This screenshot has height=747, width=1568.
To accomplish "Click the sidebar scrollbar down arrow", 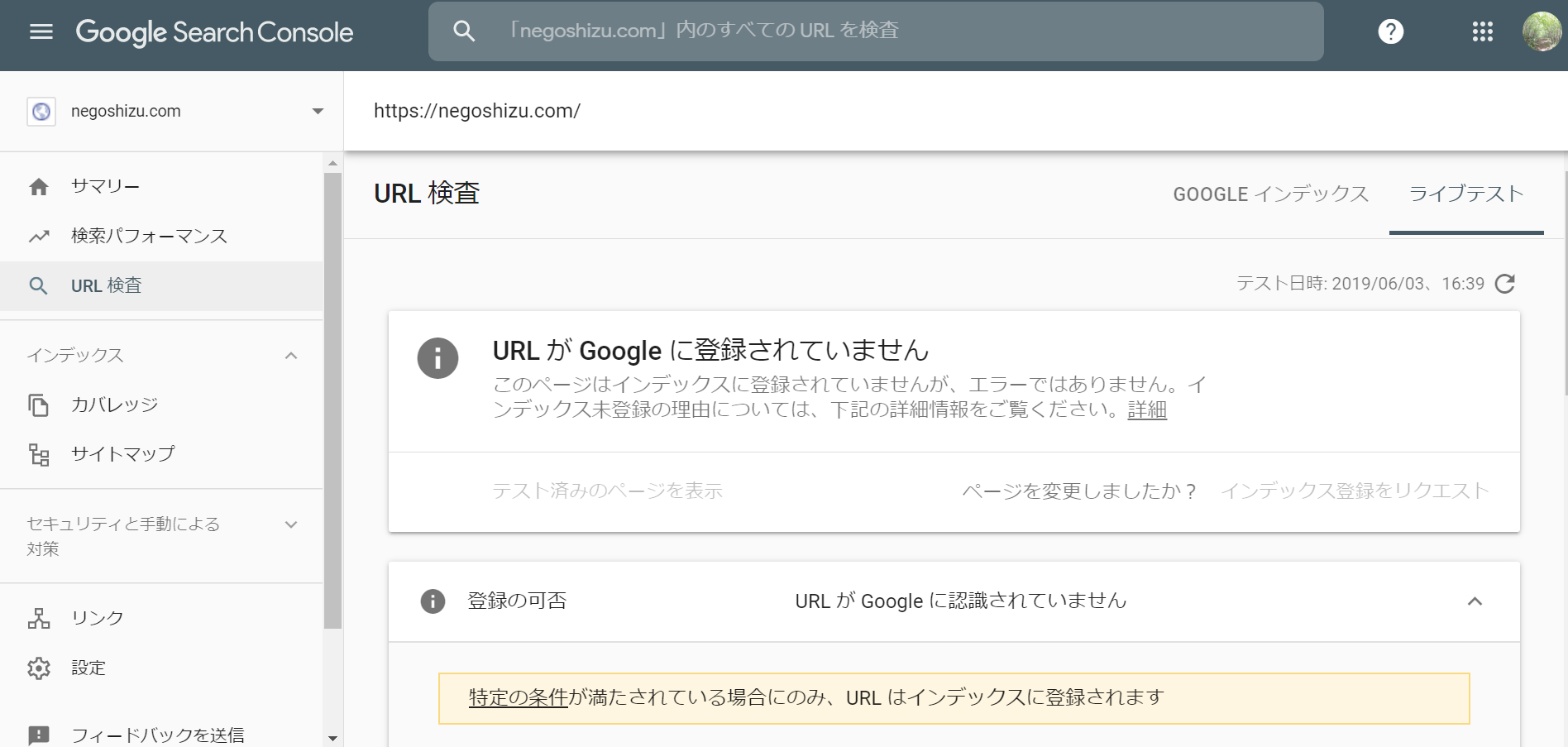I will click(x=332, y=738).
